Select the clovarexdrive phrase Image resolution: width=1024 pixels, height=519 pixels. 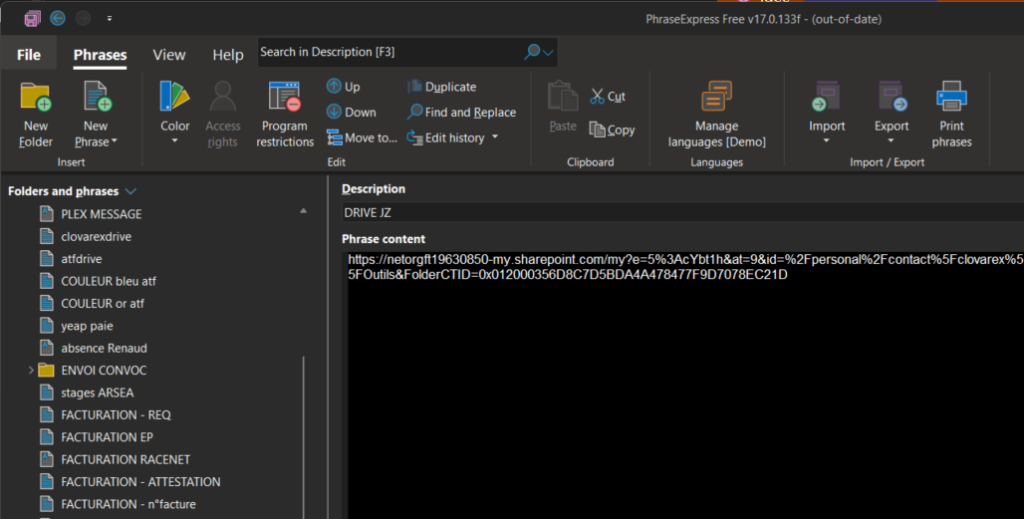pos(96,236)
